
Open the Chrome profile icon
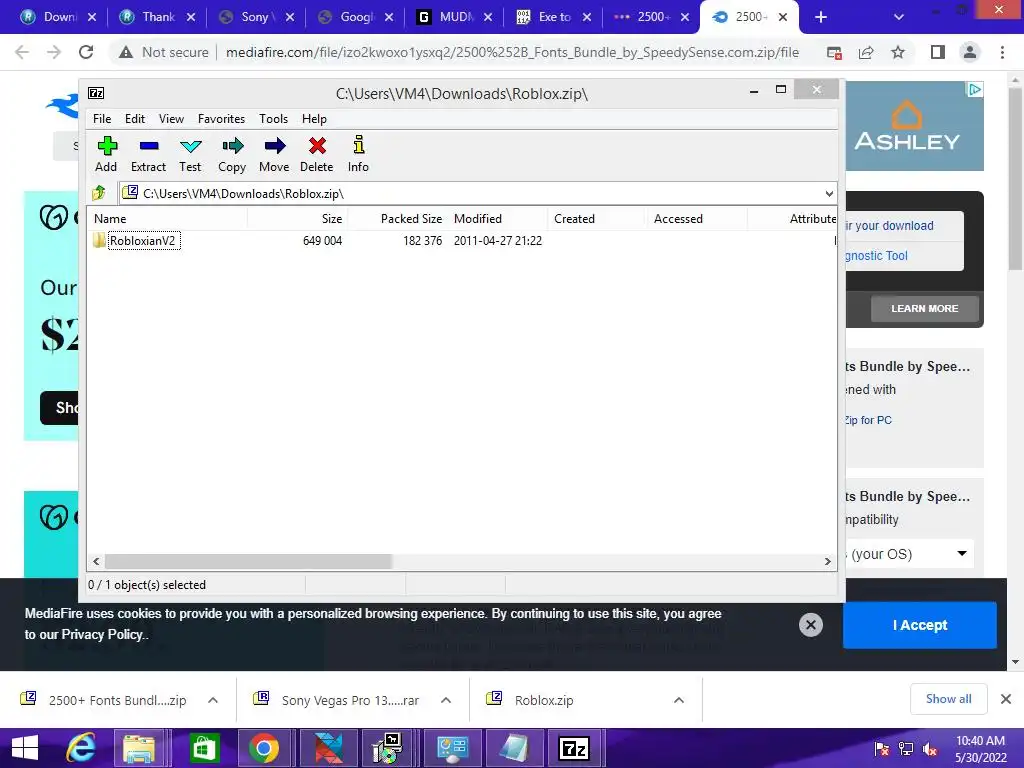click(970, 52)
